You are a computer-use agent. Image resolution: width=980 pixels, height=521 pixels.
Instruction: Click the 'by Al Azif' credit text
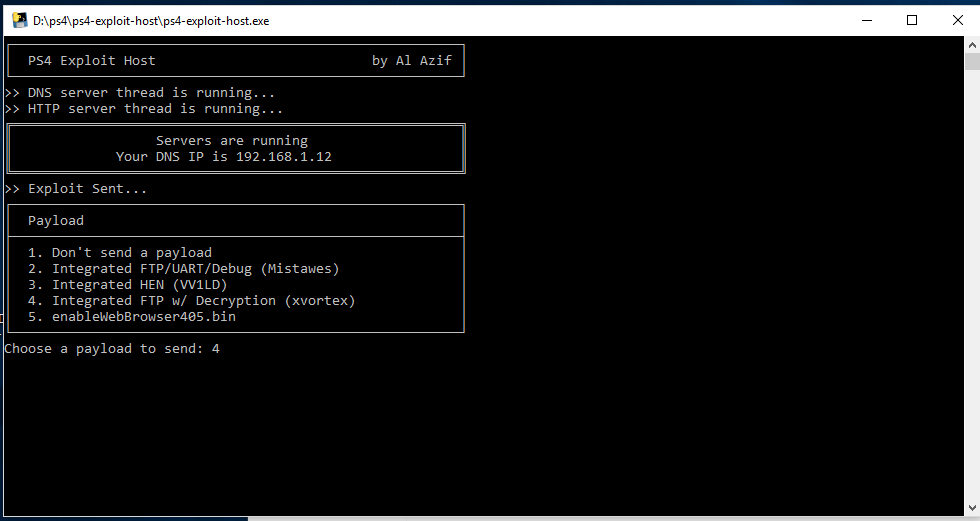(411, 61)
